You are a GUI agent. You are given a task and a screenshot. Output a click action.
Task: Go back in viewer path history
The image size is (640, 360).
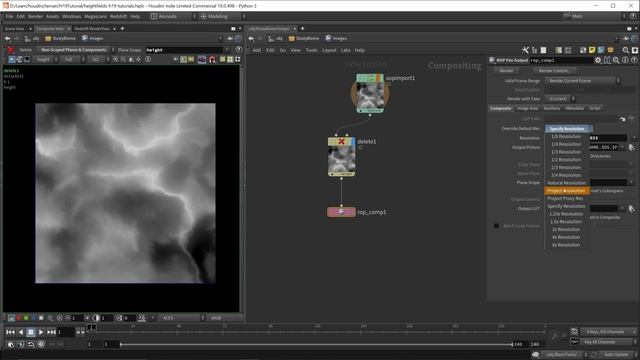[x=8, y=38]
